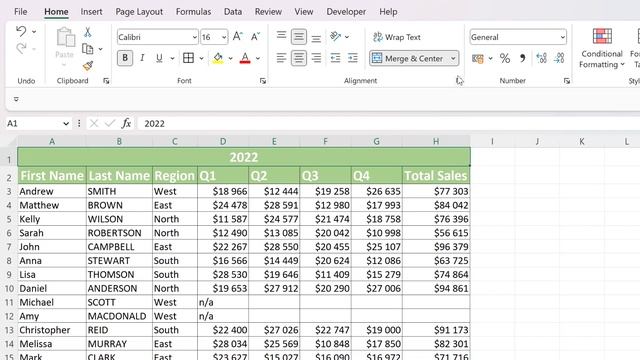Click the Undo arrow icon
Image resolution: width=640 pixels, height=360 pixels.
21,31
